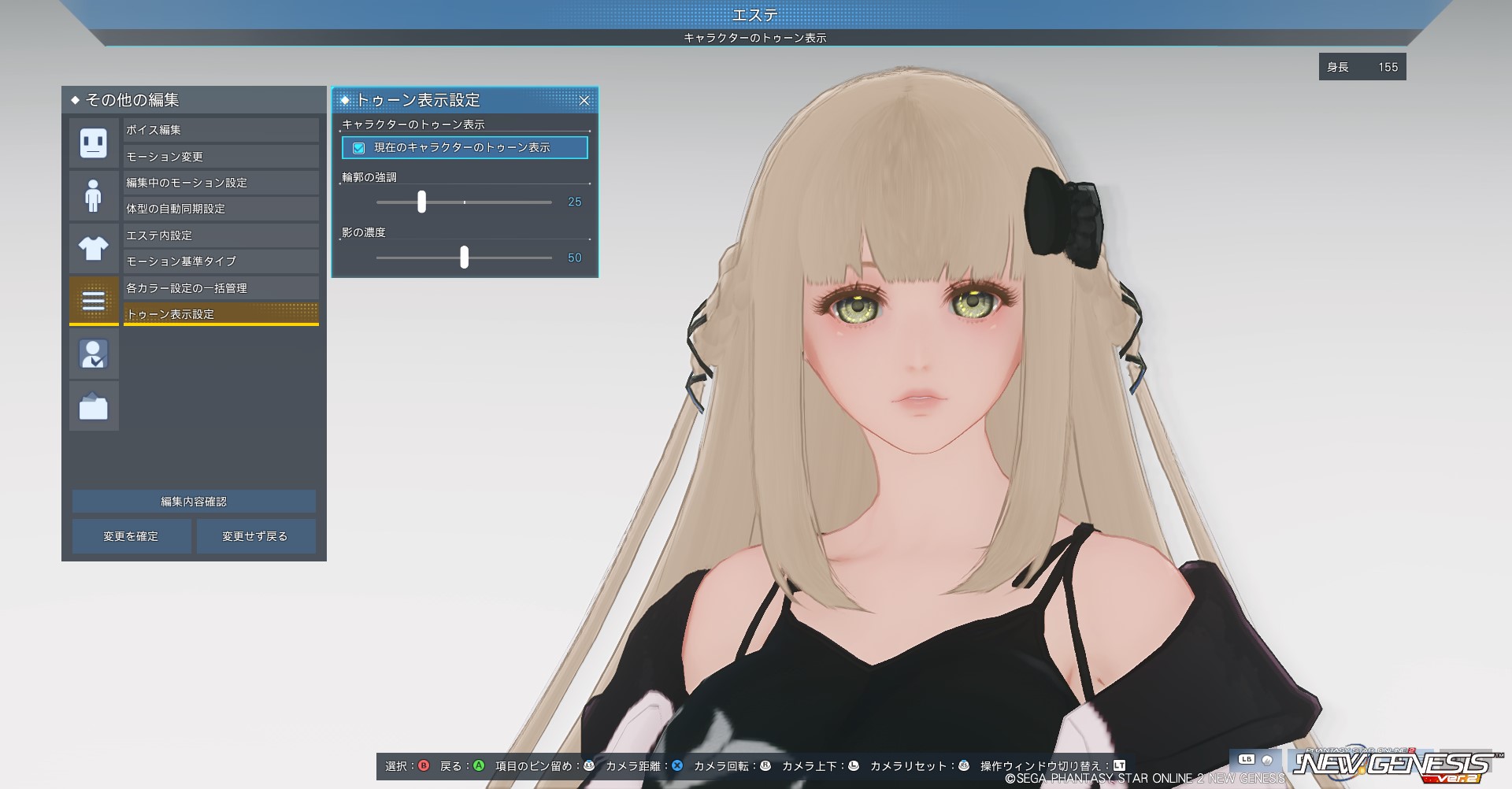Adjust the 輪郭の強調 slider handle
The height and width of the screenshot is (789, 1512).
422,202
